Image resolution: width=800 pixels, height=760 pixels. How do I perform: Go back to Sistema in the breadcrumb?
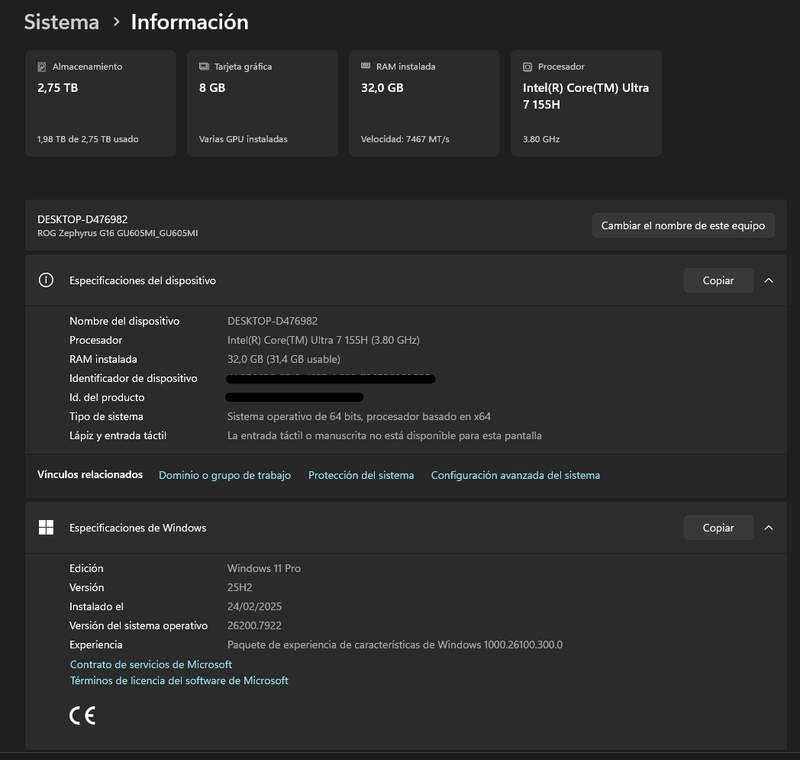point(61,22)
